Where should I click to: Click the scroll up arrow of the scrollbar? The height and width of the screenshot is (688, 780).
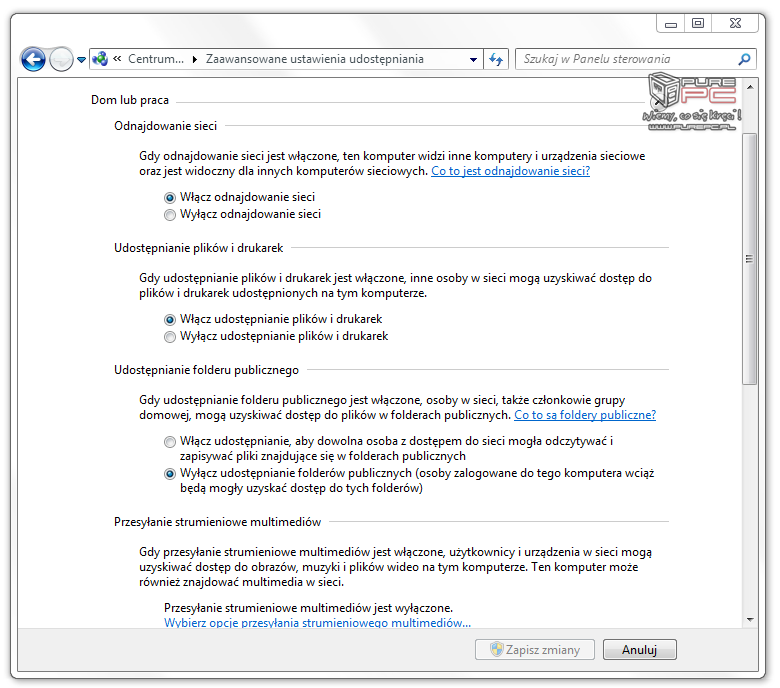(750, 87)
